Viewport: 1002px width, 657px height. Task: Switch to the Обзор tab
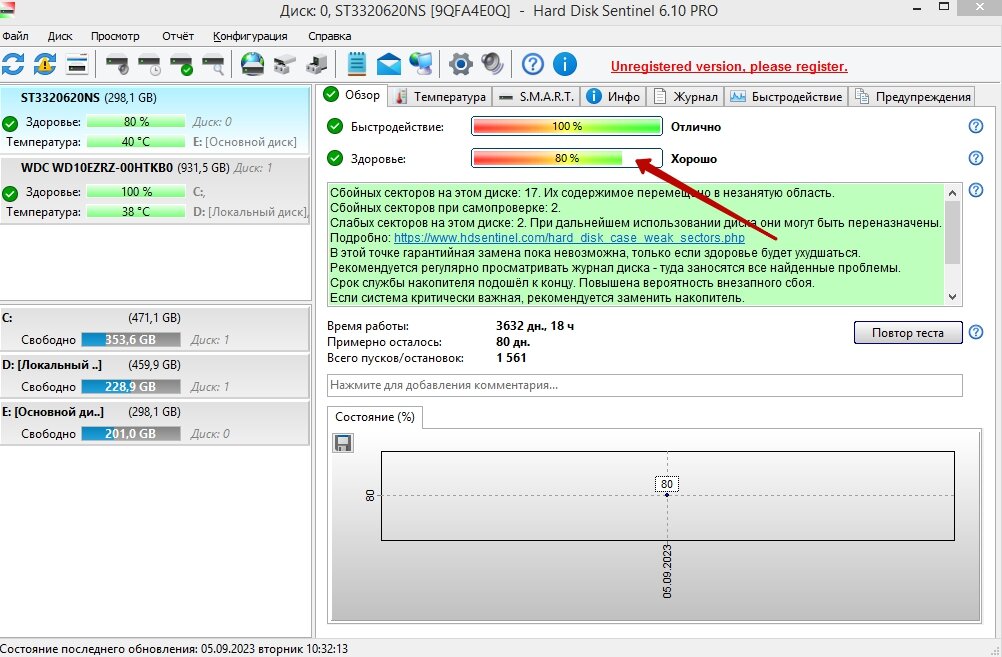(x=352, y=95)
